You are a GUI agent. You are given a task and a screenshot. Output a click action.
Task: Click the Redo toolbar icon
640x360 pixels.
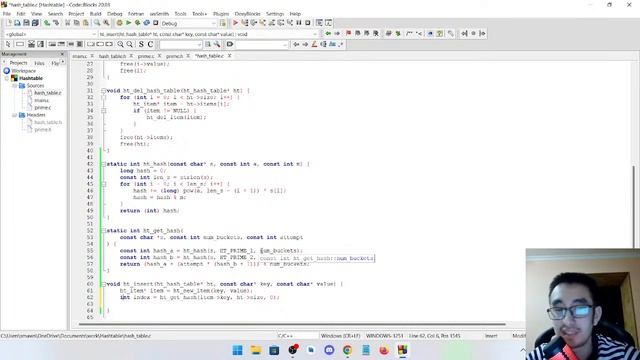[x=56, y=23]
